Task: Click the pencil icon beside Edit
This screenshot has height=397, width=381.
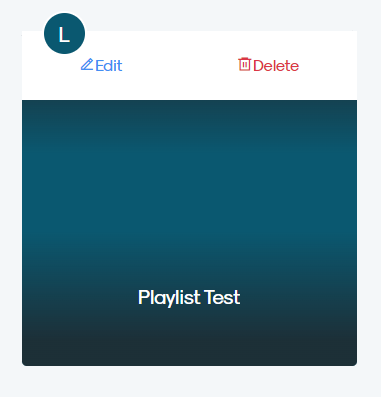Action: [87, 64]
